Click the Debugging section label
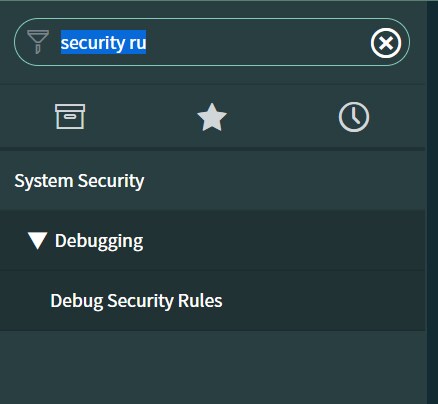The height and width of the screenshot is (404, 438). (99, 241)
